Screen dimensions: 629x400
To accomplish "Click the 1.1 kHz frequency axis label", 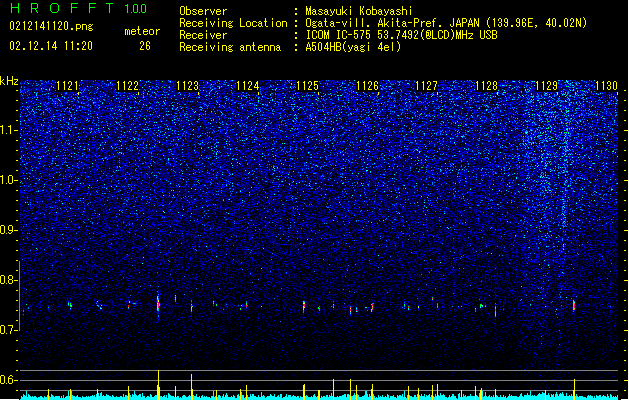I will click(8, 130).
